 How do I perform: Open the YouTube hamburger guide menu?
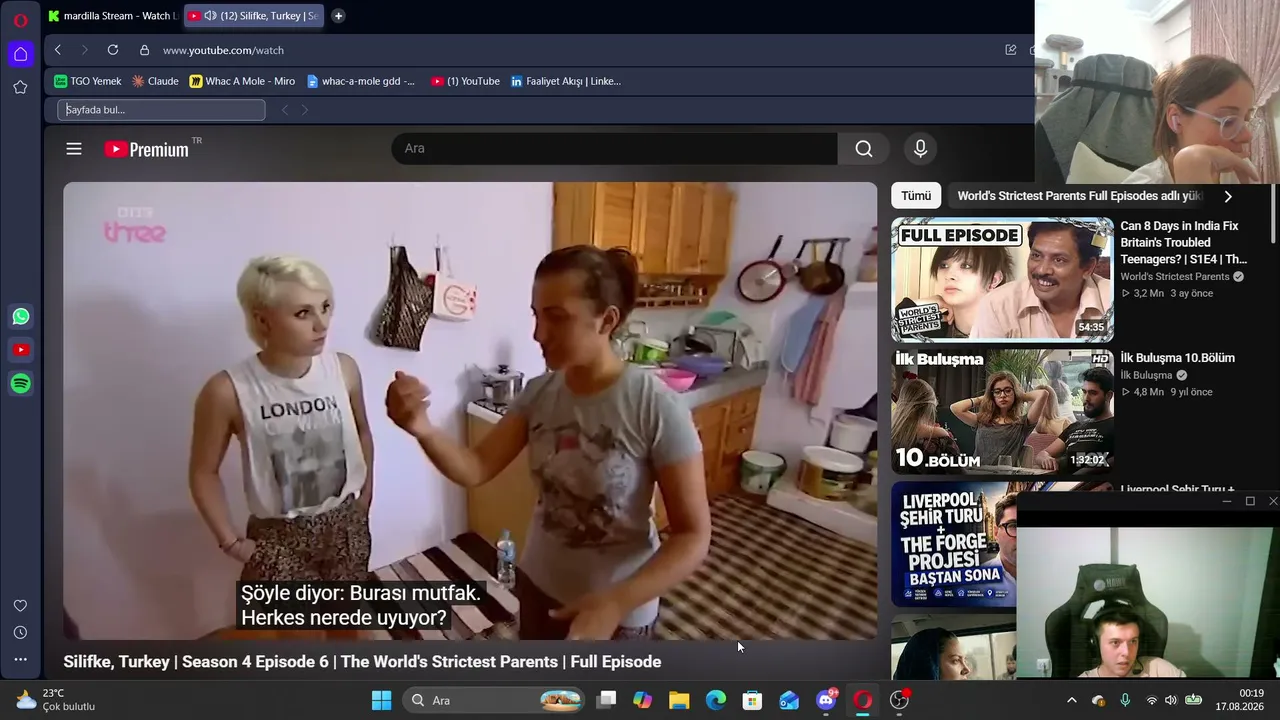pyautogui.click(x=74, y=149)
